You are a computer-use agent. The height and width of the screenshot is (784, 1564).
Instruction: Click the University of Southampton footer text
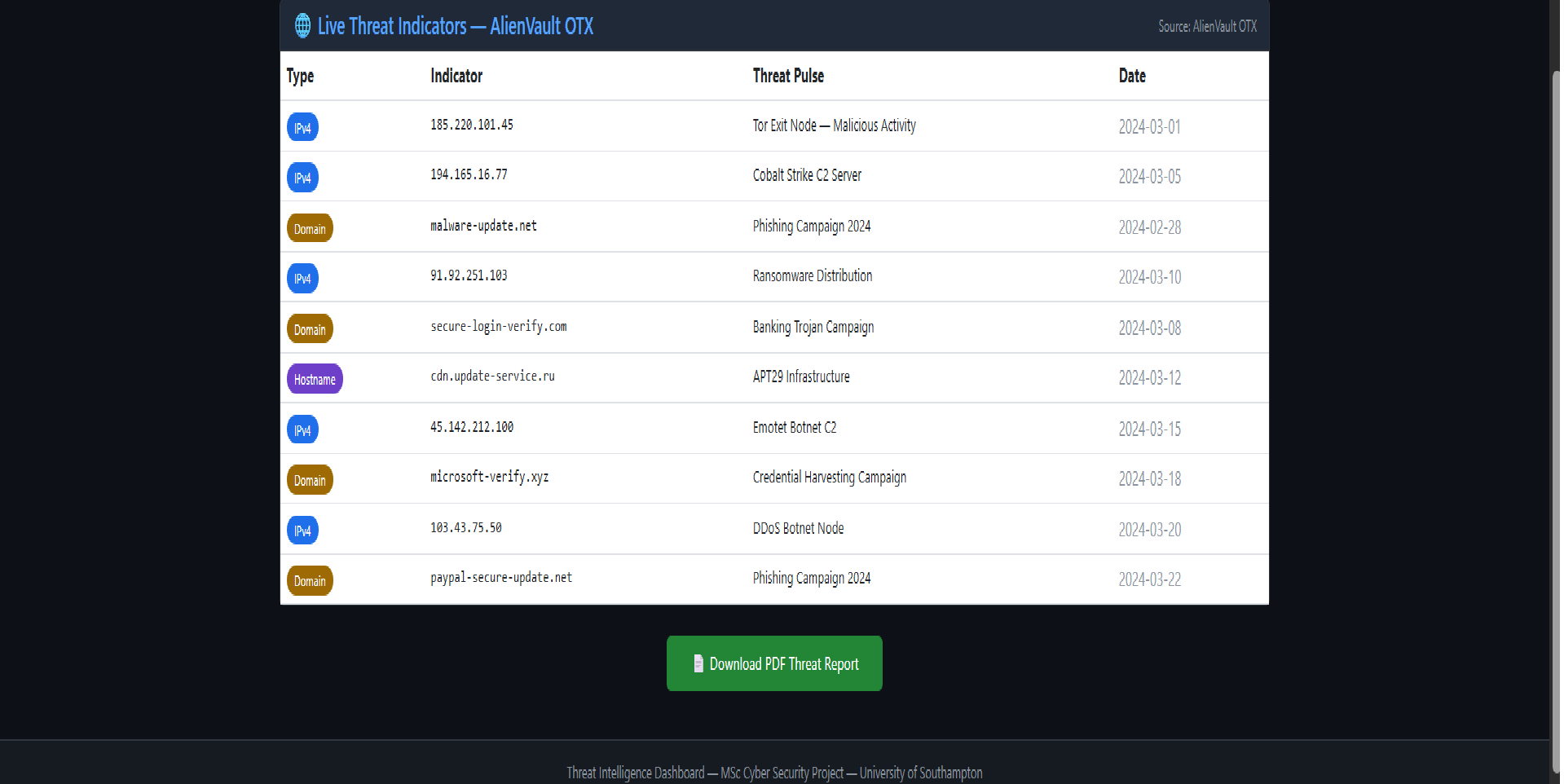pos(920,773)
